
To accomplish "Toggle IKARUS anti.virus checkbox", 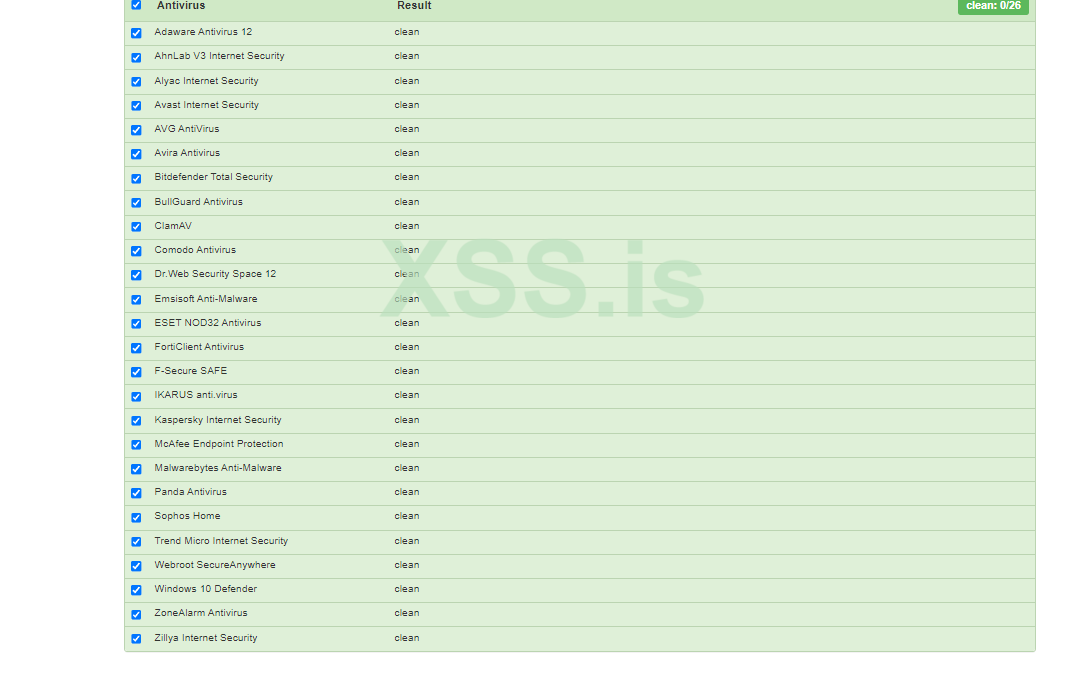I will tap(136, 396).
